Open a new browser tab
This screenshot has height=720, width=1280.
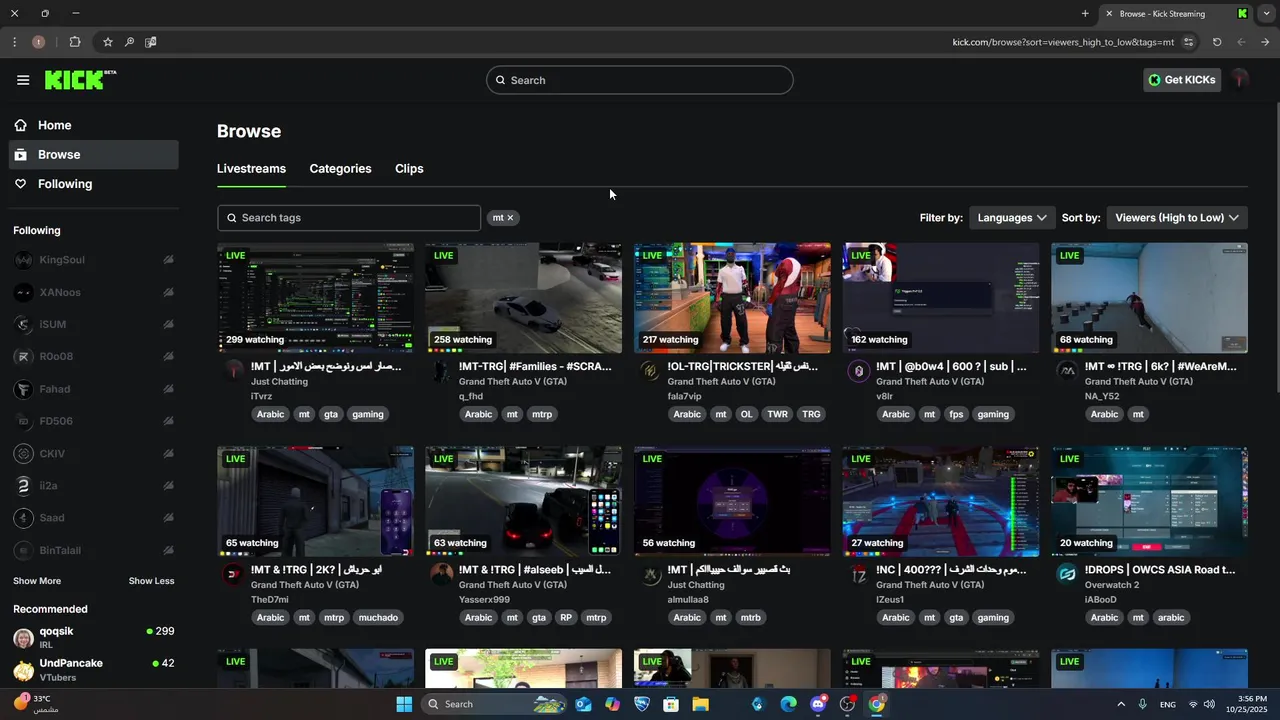[x=1085, y=14]
